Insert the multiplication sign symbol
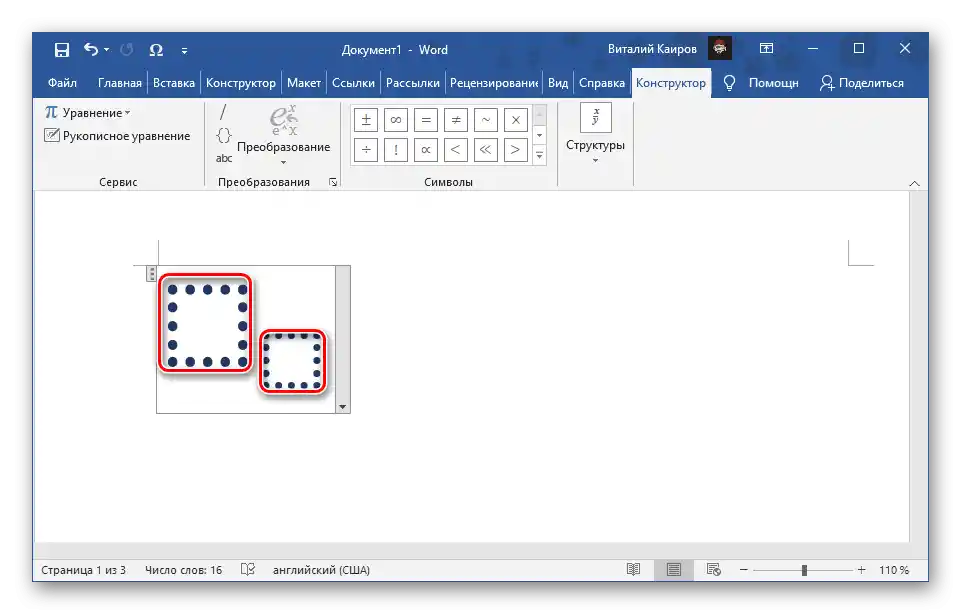The width and height of the screenshot is (961, 614). (x=516, y=120)
